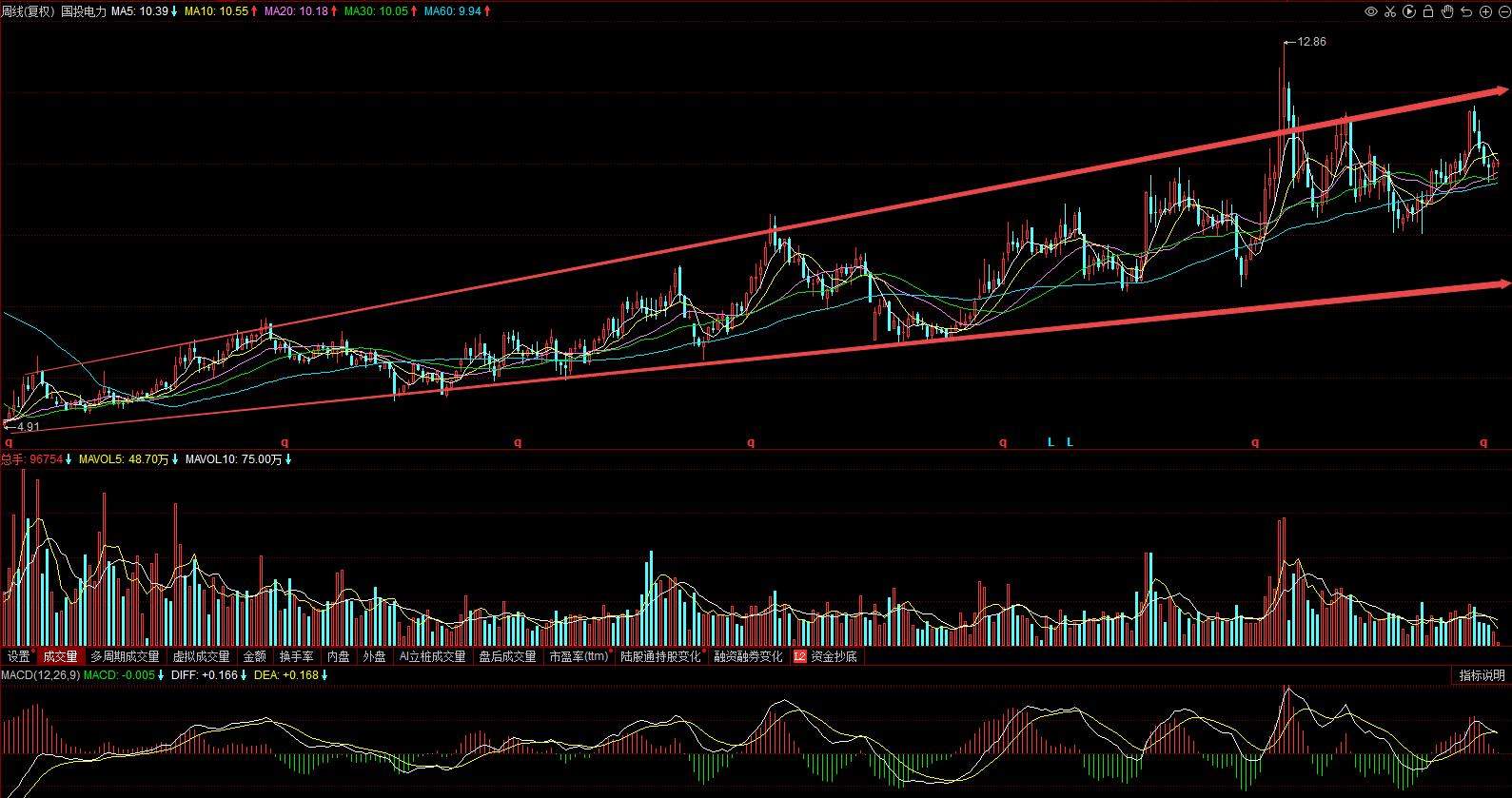Select the 外盘 tab

(375, 656)
